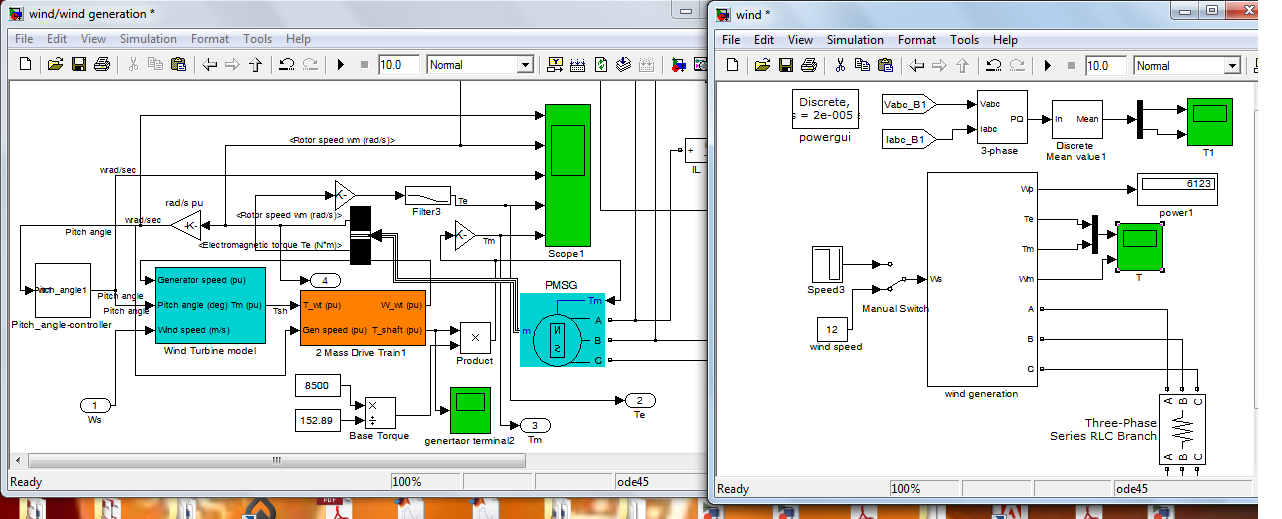Click Back arrow in wind window toolbar
This screenshot has width=1282, height=519.
(x=916, y=65)
